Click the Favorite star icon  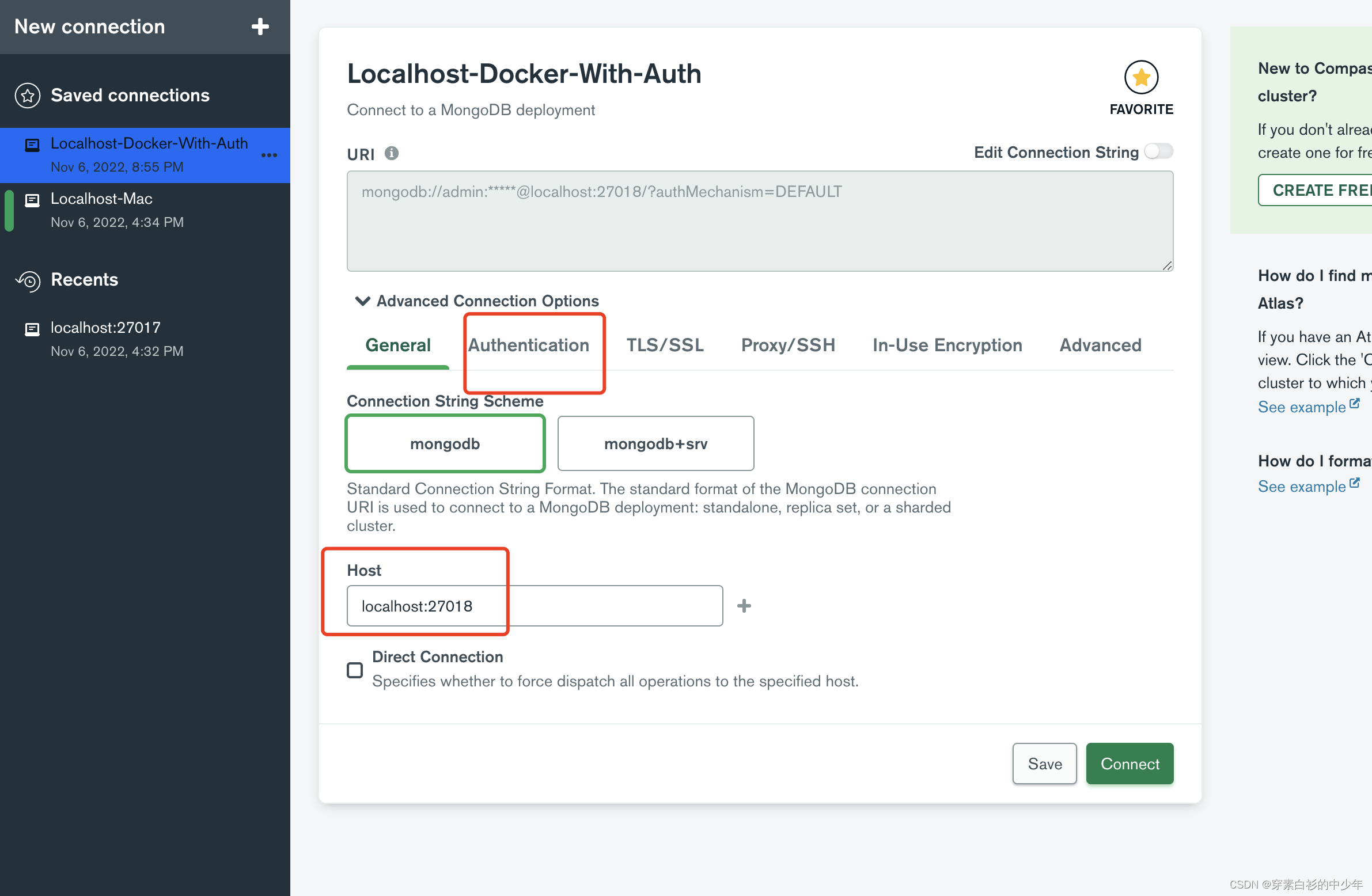1141,77
